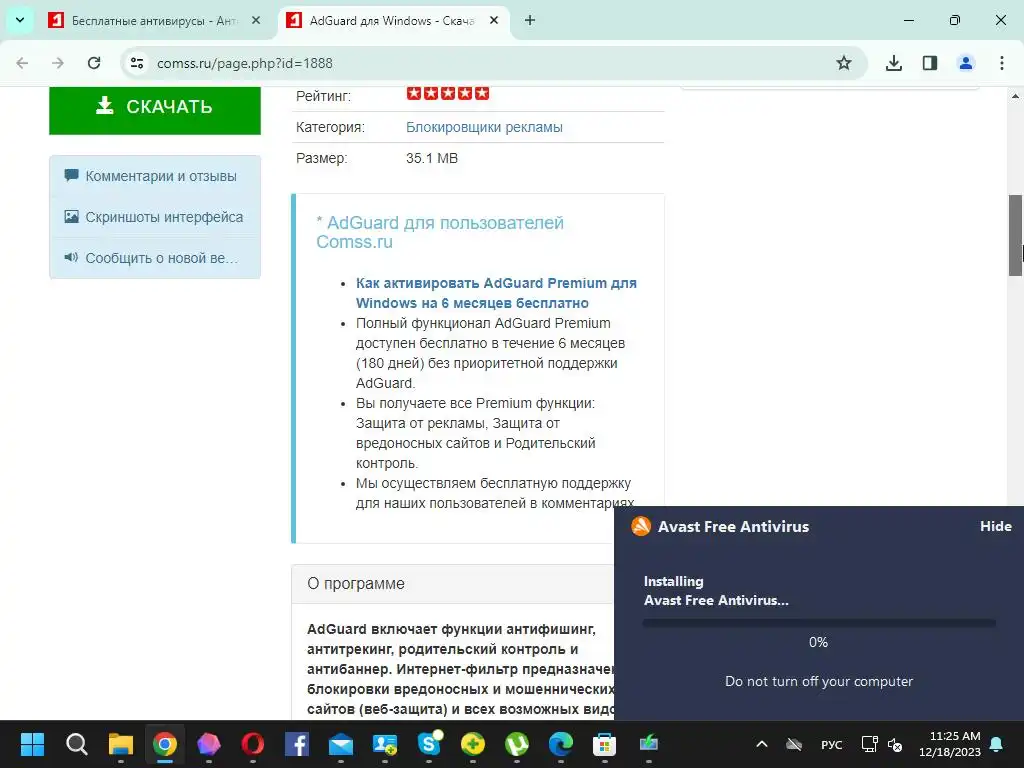
Task: Expand the tab search dropdown
Action: pyautogui.click(x=20, y=20)
